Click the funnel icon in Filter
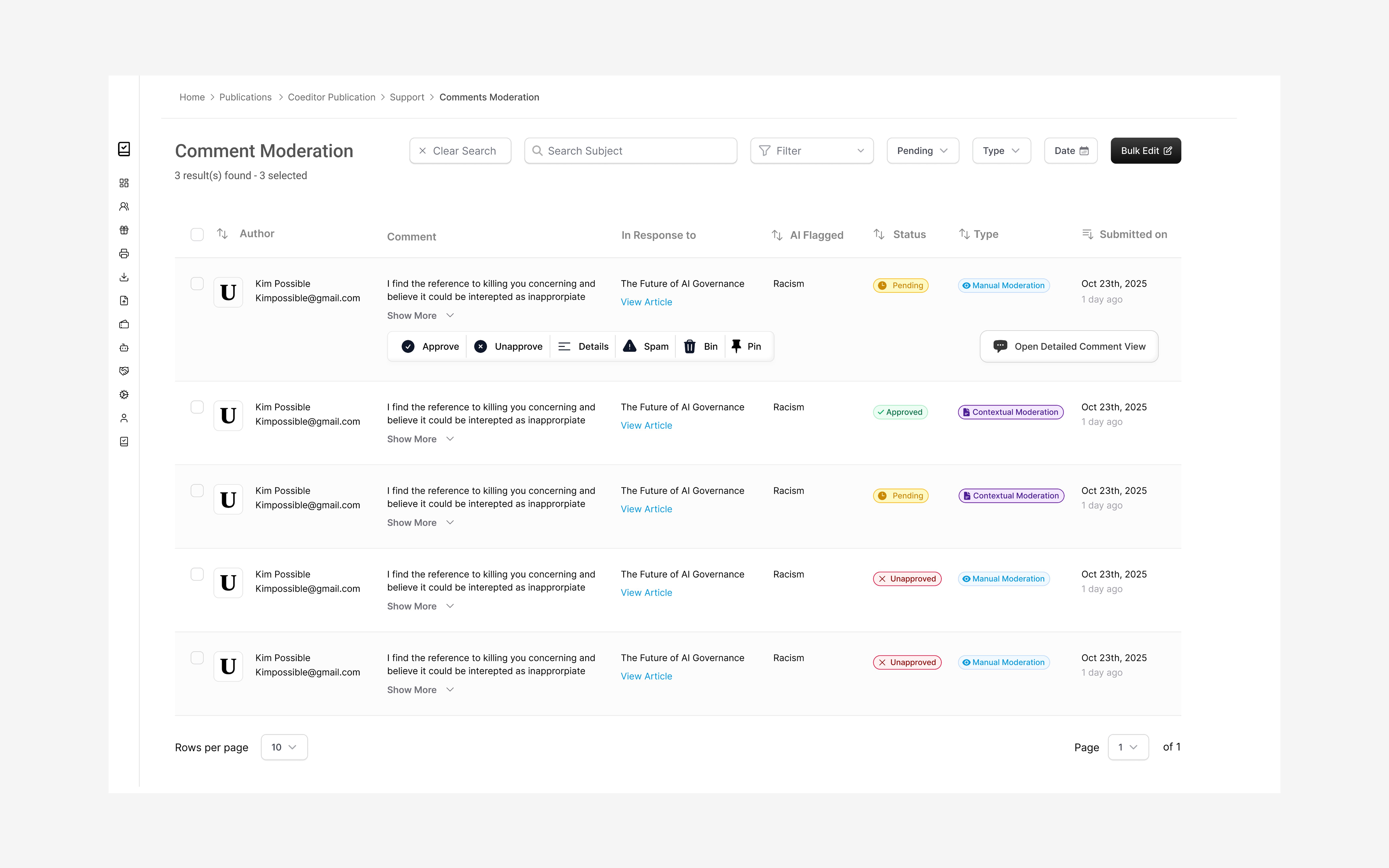 click(x=764, y=151)
